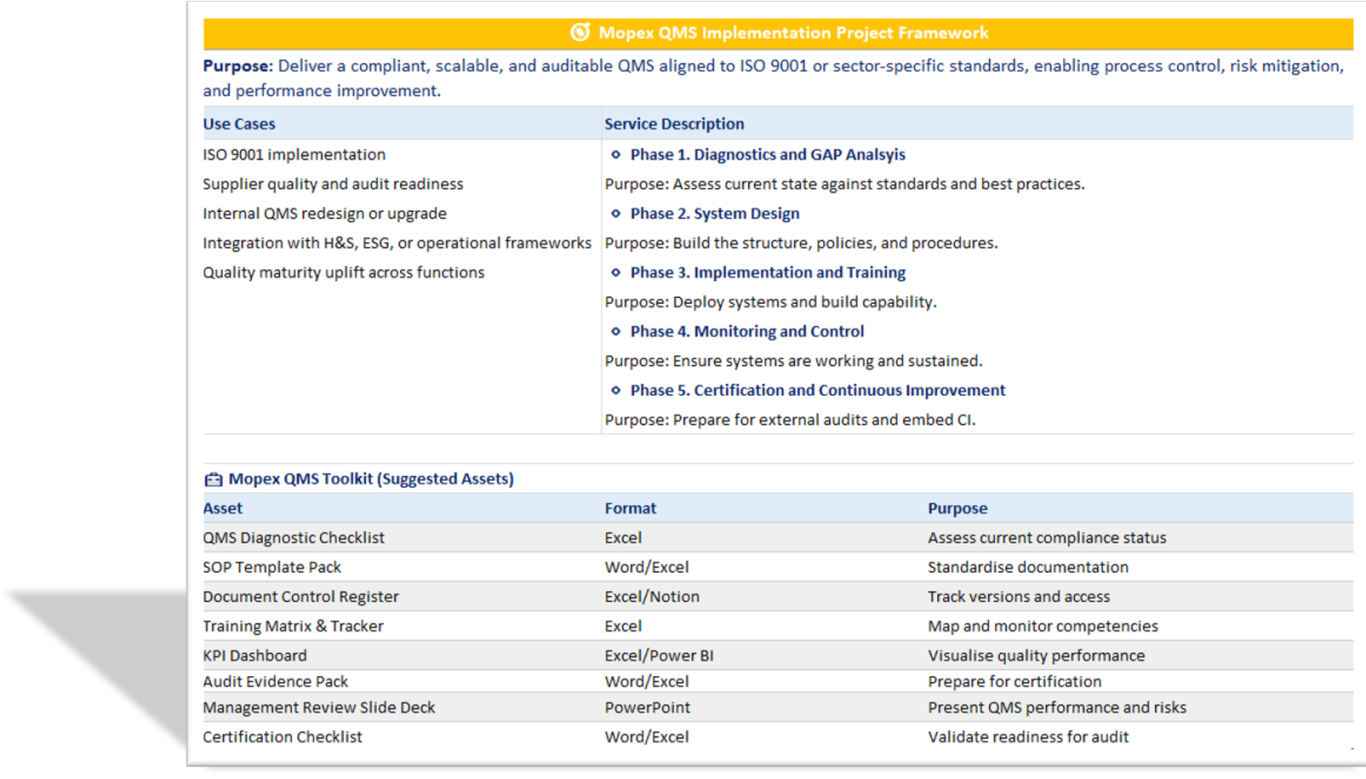Click the Use Cases column header
The height and width of the screenshot is (779, 1366).
click(239, 124)
